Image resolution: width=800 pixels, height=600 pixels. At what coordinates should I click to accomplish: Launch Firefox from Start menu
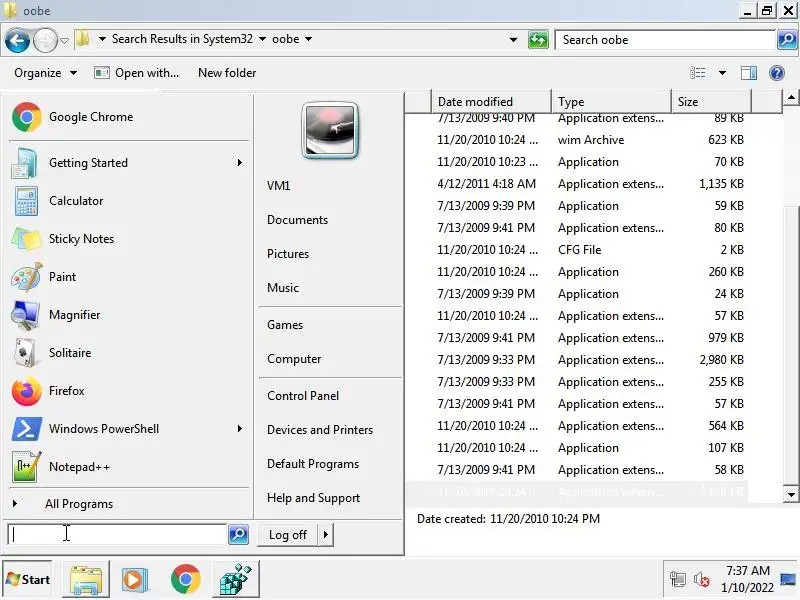tap(129, 391)
